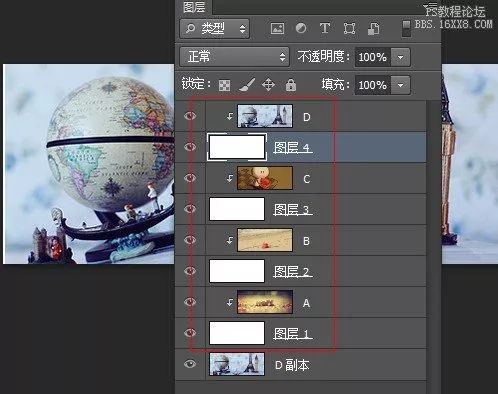Select layer C thumbnail
498x394 pixels.
(265, 178)
